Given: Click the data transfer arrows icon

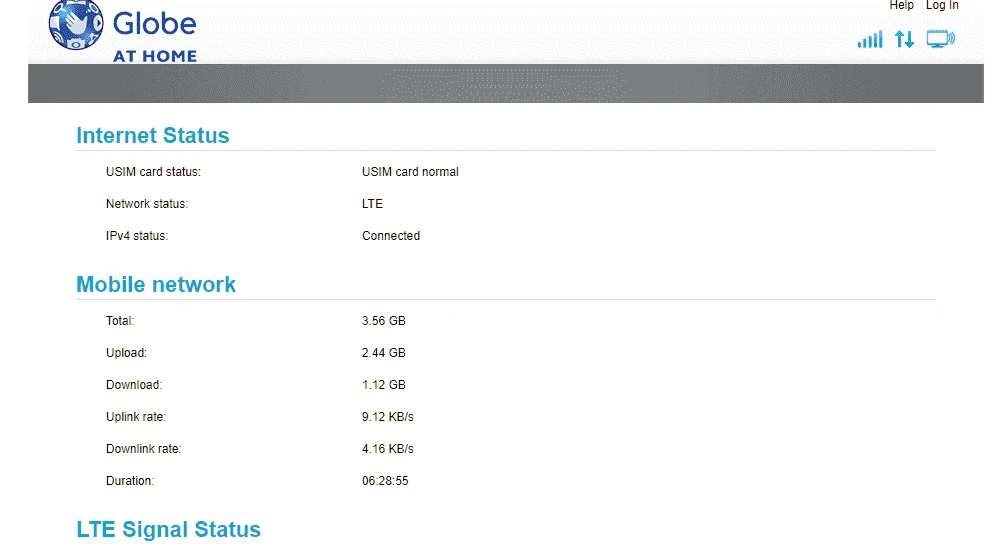Looking at the screenshot, I should (x=904, y=39).
